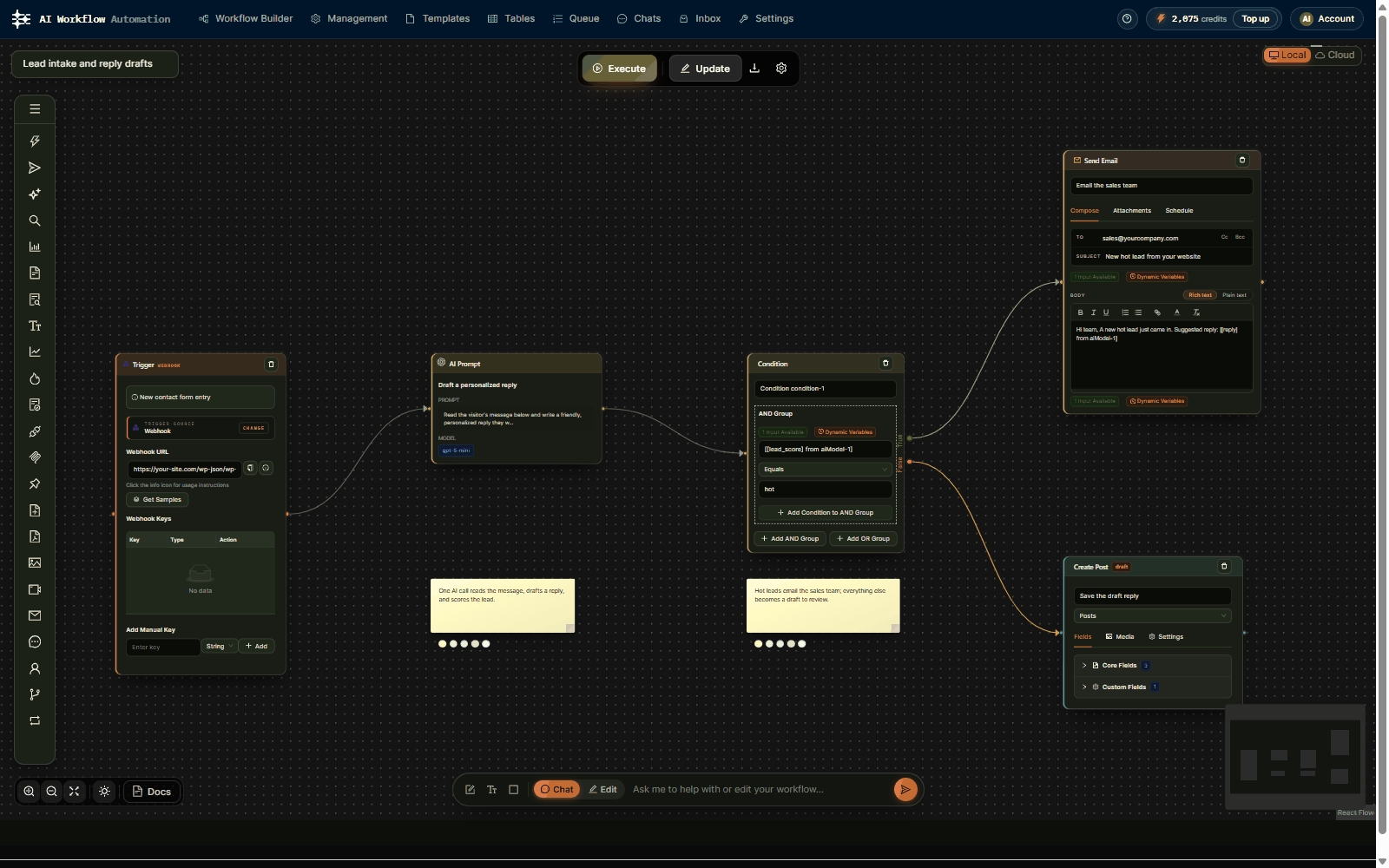This screenshot has width=1389, height=868.
Task: Zoom in on the canvas
Action: point(30,791)
